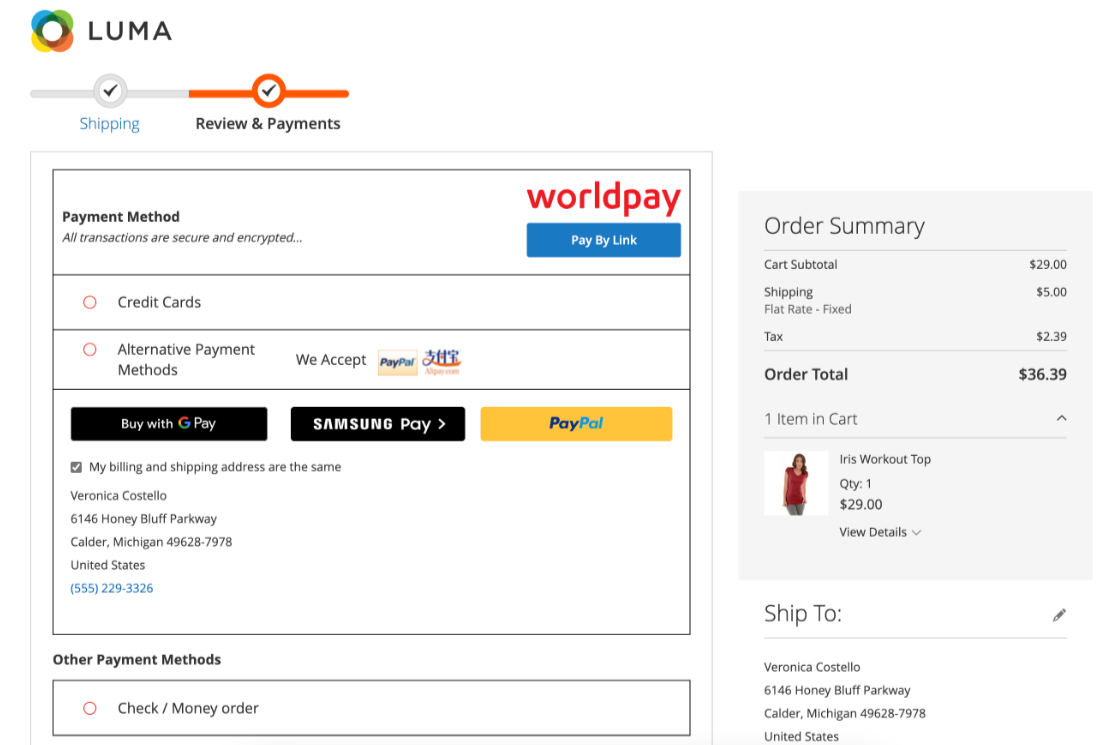Click the Flat Rate - Fixed shipping text
1111x745 pixels.
[x=808, y=309]
